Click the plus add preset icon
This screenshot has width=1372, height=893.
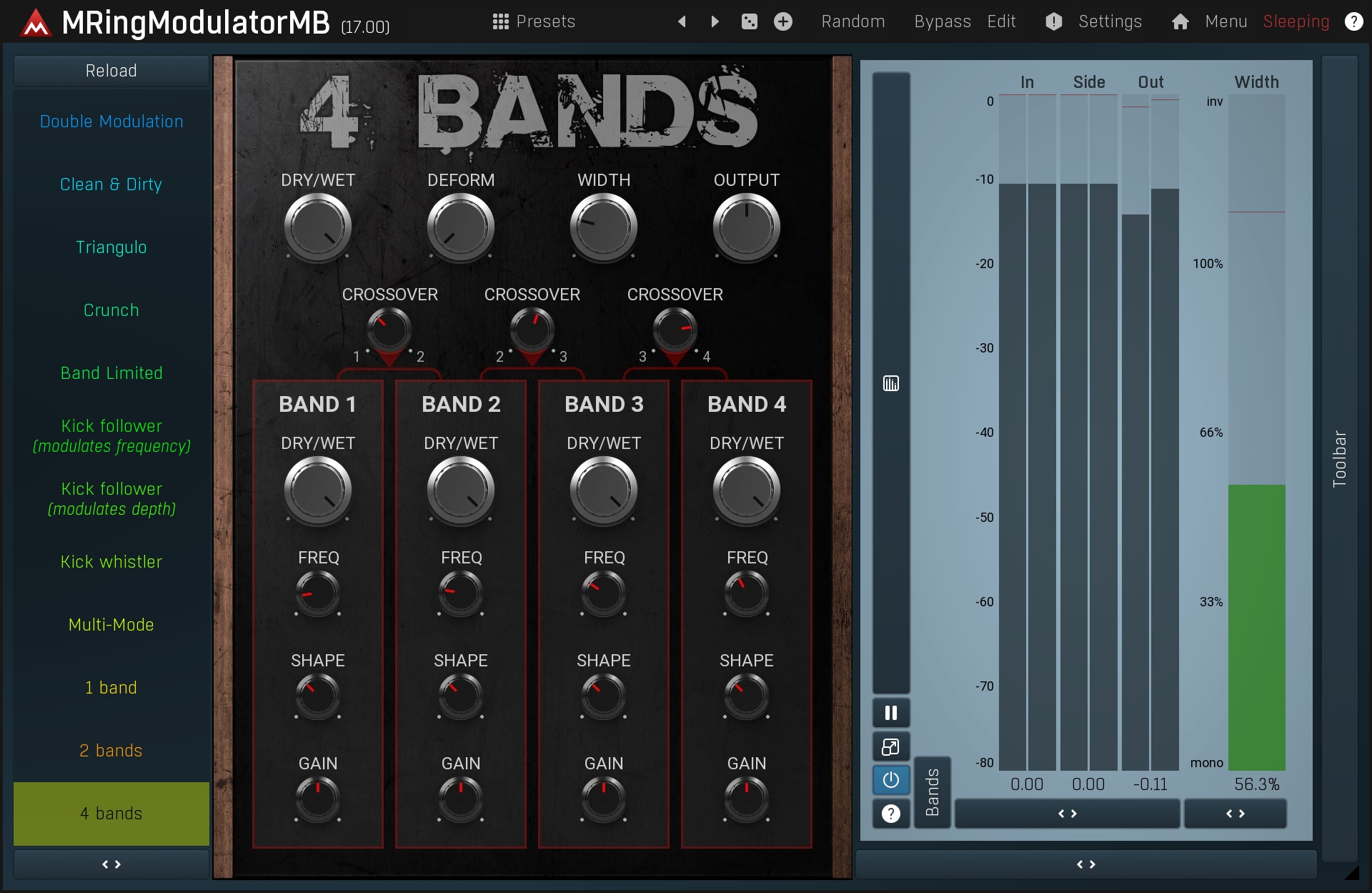[783, 21]
